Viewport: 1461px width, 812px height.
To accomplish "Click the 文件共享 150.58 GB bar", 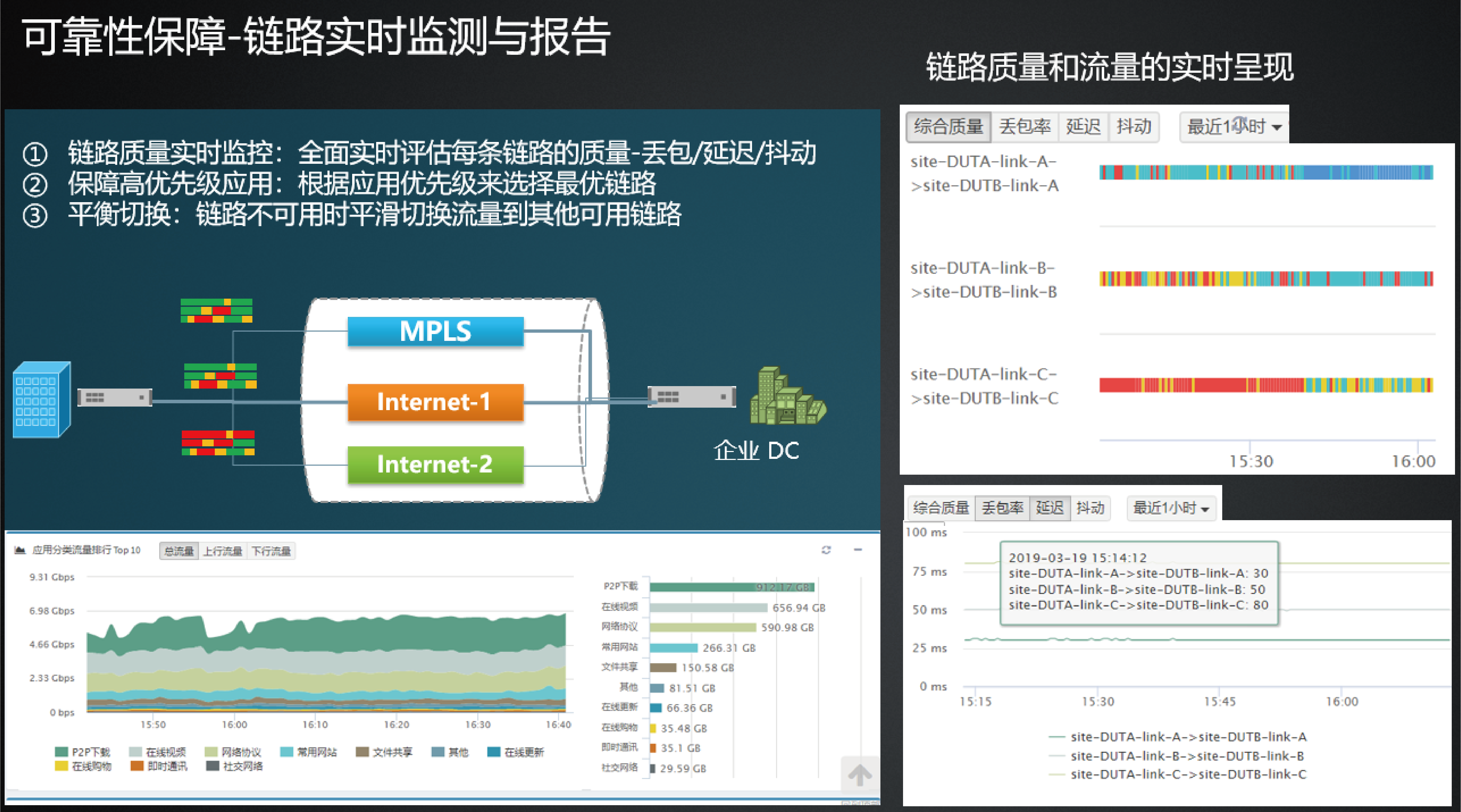I will 663,667.
